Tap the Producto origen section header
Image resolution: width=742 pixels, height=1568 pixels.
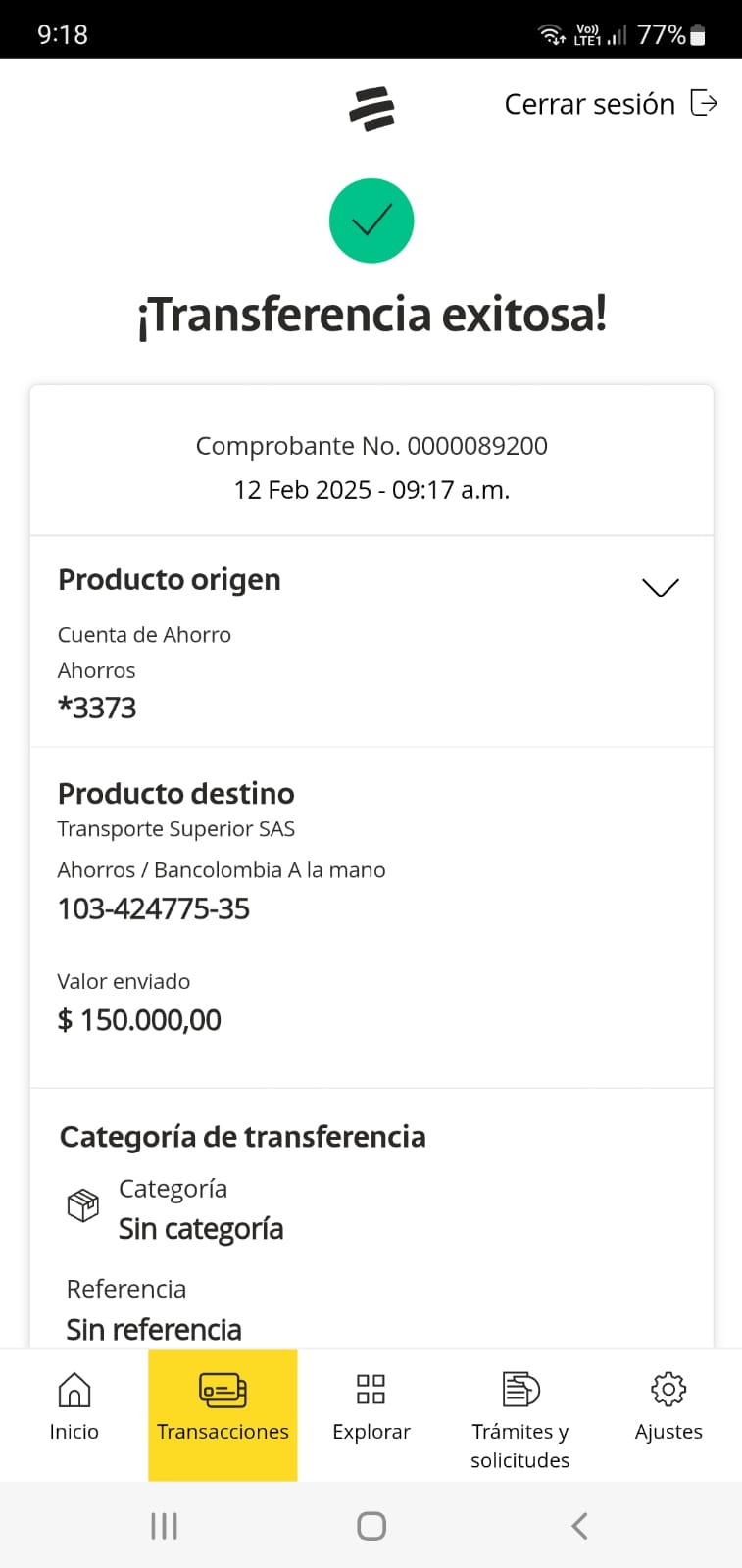170,580
